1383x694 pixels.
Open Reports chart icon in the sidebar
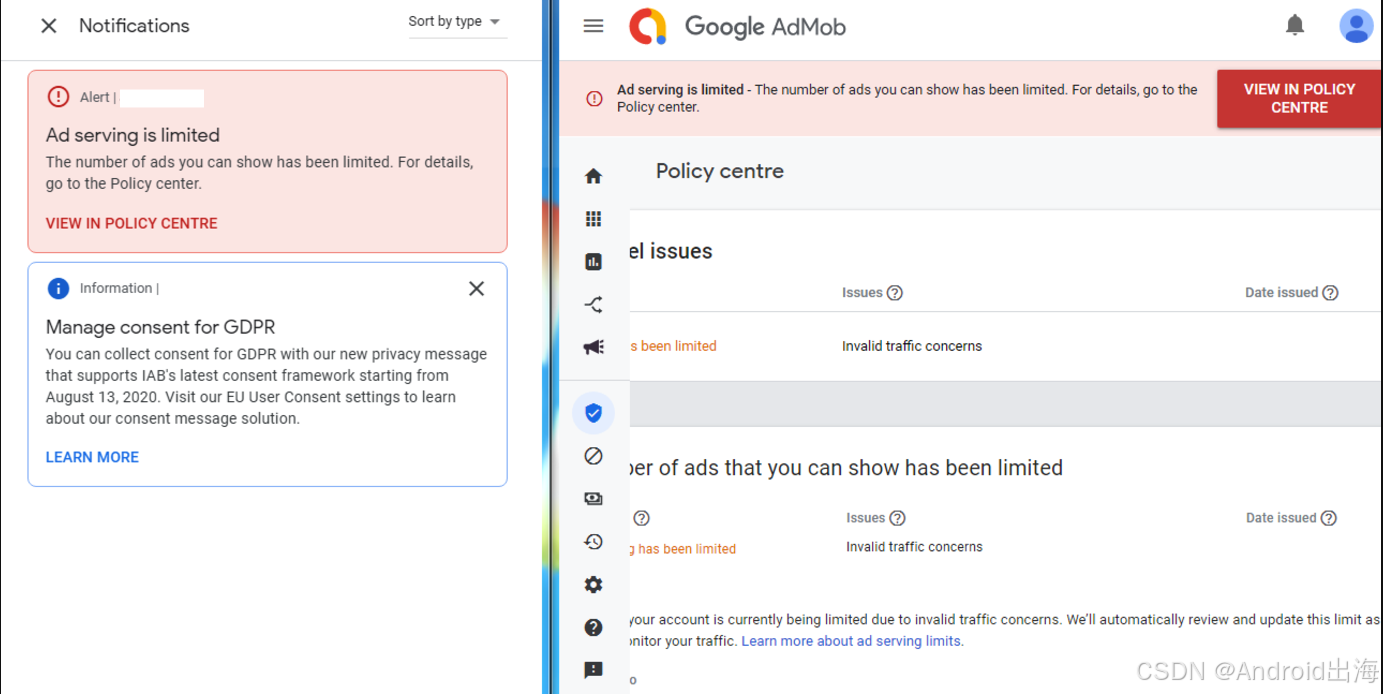pyautogui.click(x=593, y=262)
